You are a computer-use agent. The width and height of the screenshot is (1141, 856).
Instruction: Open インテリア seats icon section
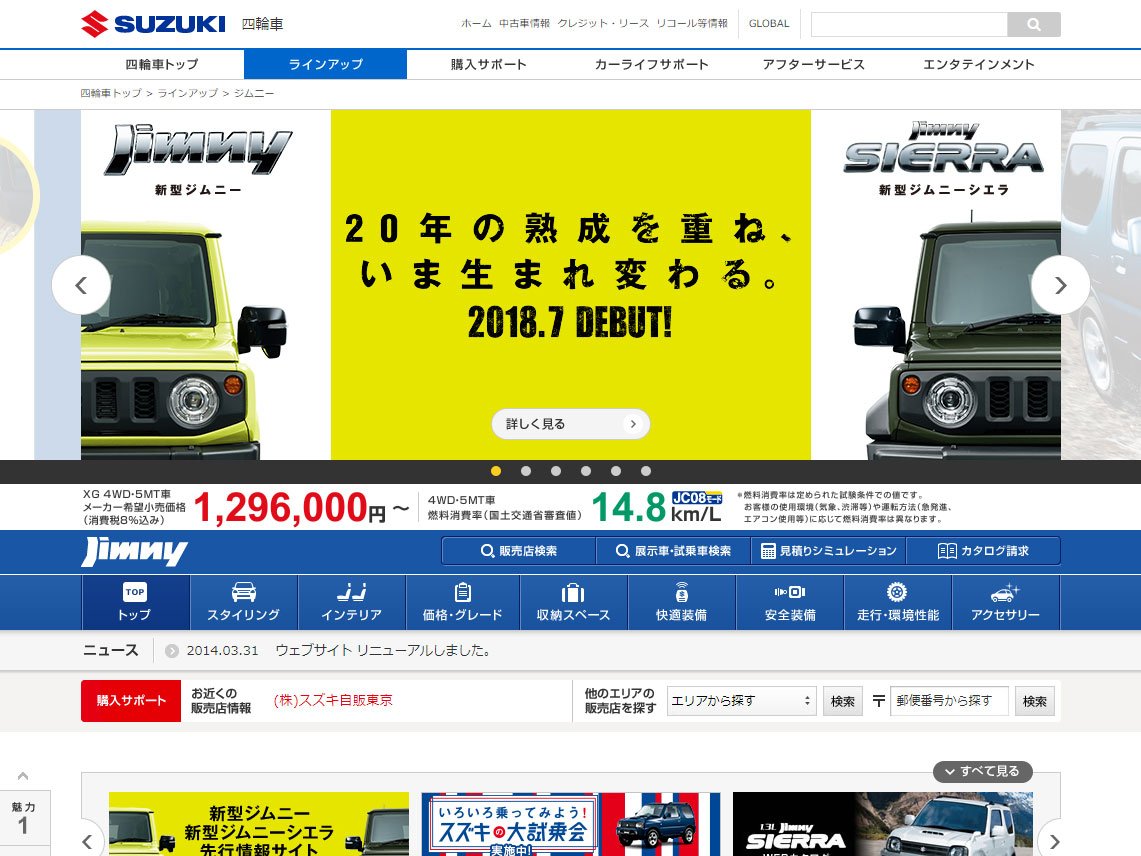[x=351, y=602]
